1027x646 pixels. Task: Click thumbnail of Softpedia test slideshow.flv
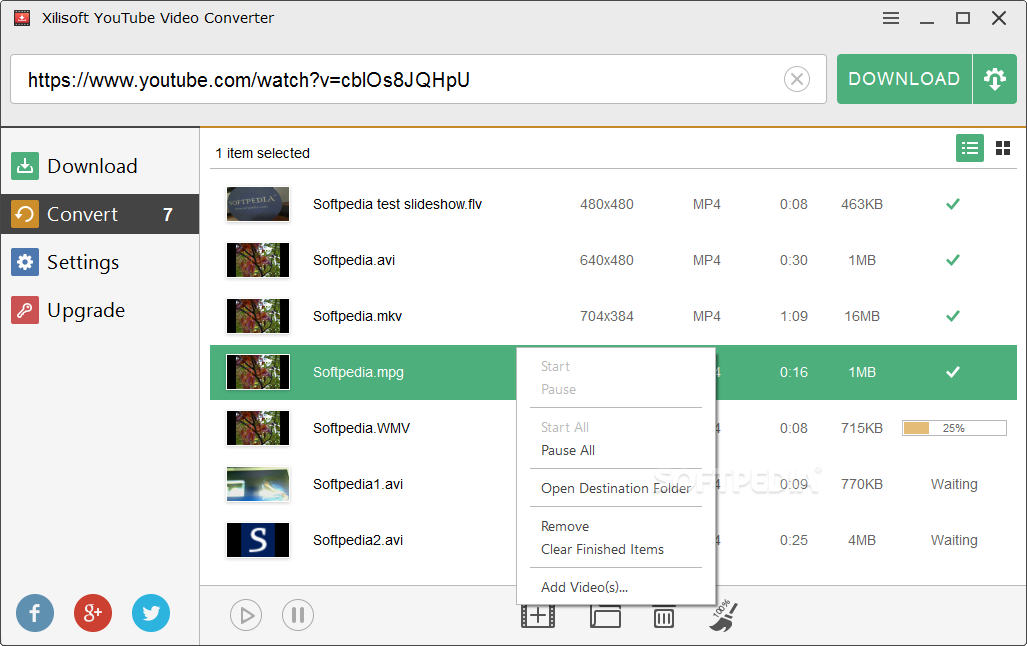pos(257,204)
